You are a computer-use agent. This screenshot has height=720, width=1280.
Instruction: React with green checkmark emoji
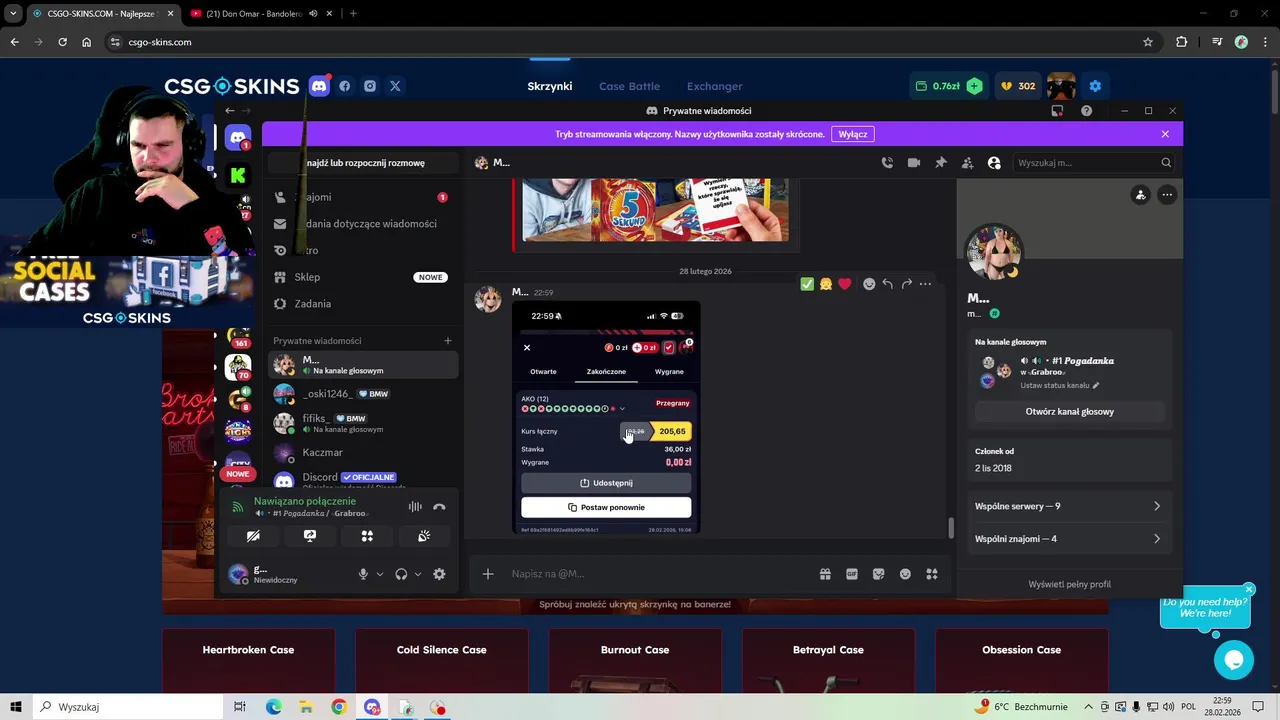pos(807,284)
